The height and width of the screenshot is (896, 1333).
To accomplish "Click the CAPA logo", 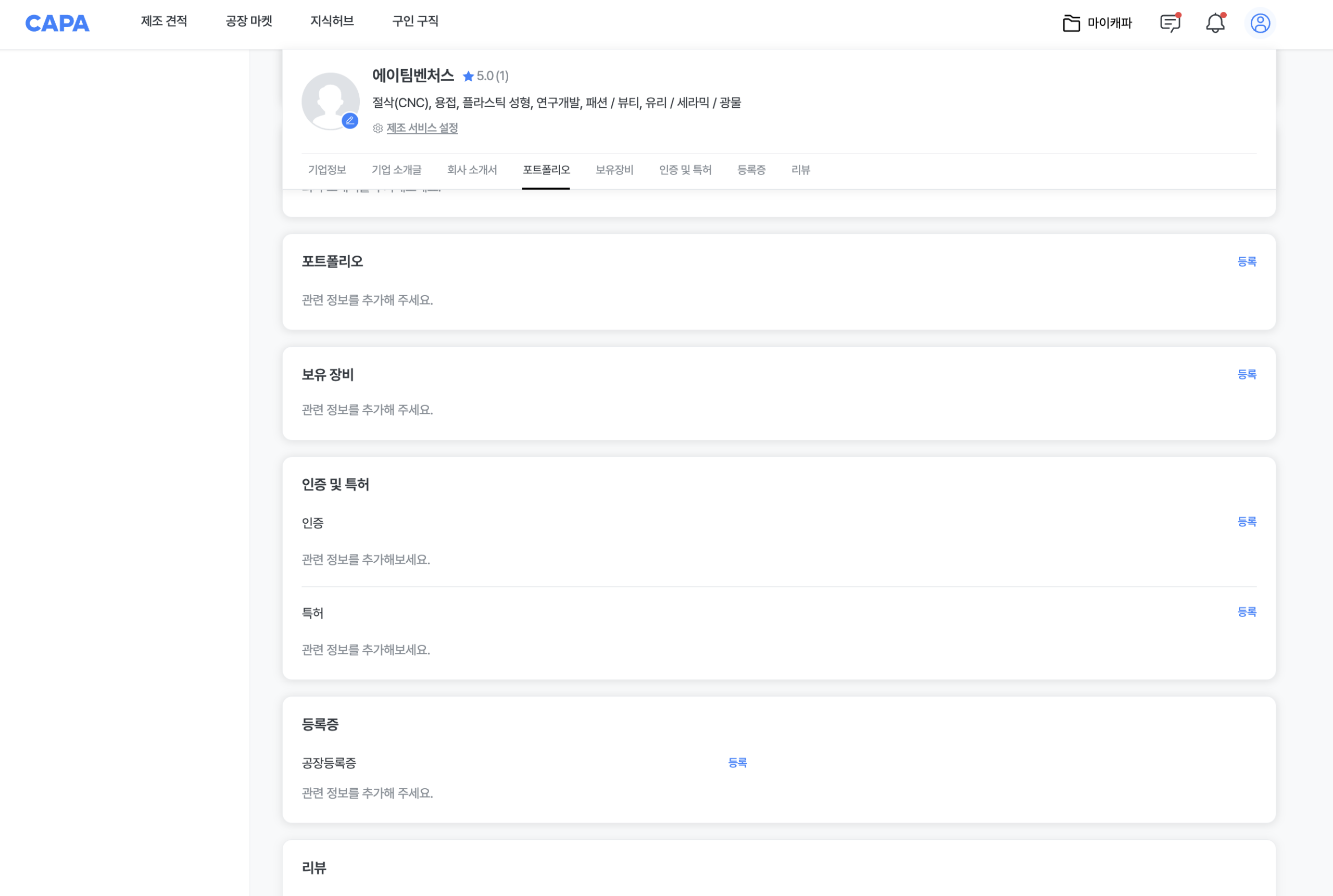I will tap(57, 23).
